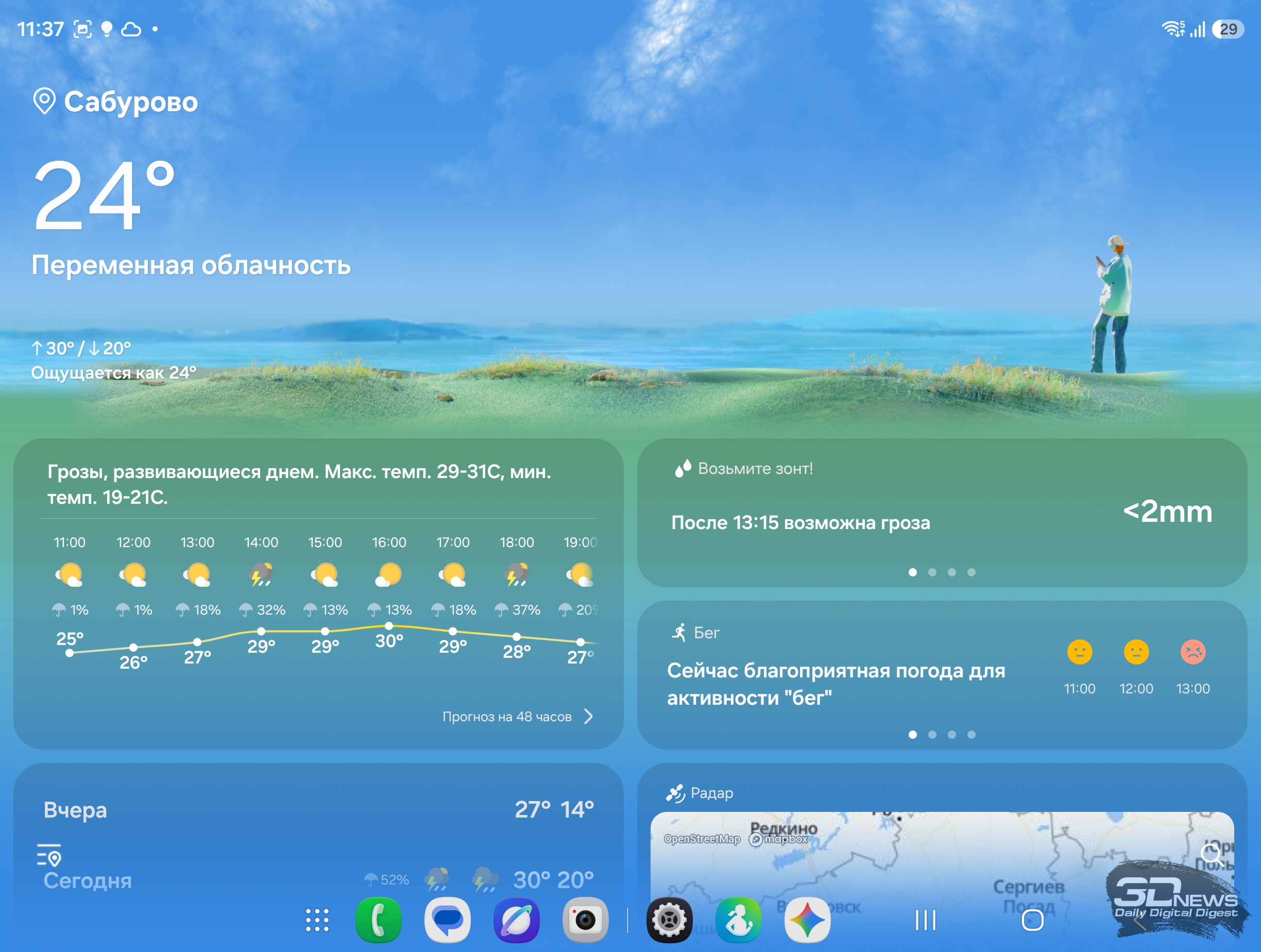
Task: Tap the Вчера row in daily forecast
Action: click(318, 809)
